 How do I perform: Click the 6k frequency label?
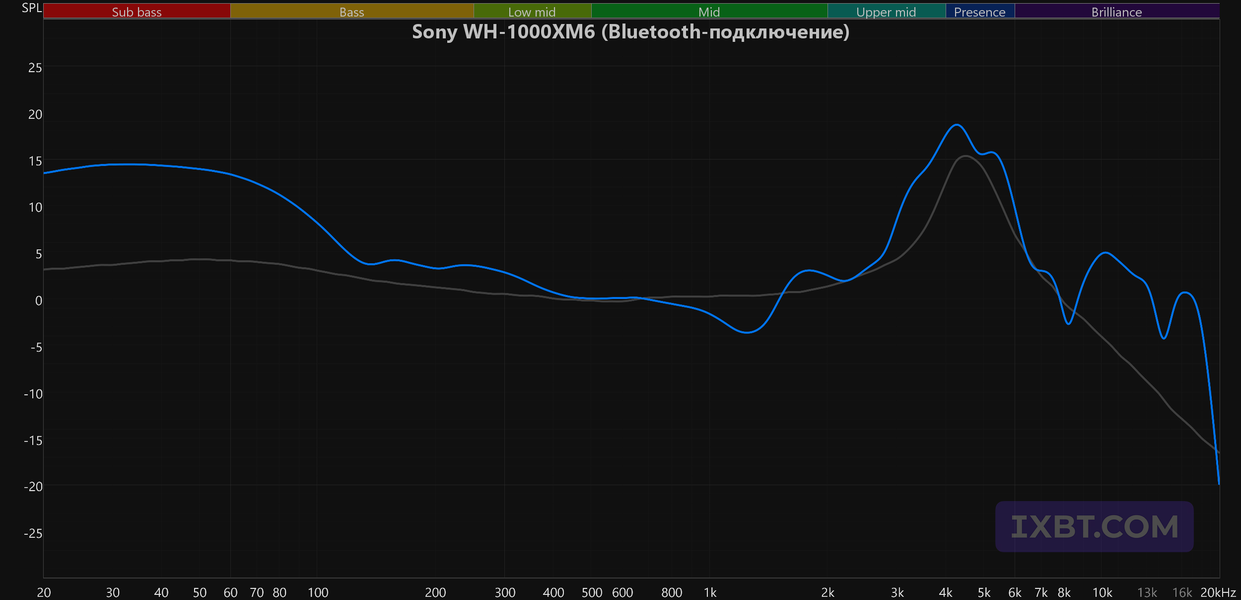1015,592
